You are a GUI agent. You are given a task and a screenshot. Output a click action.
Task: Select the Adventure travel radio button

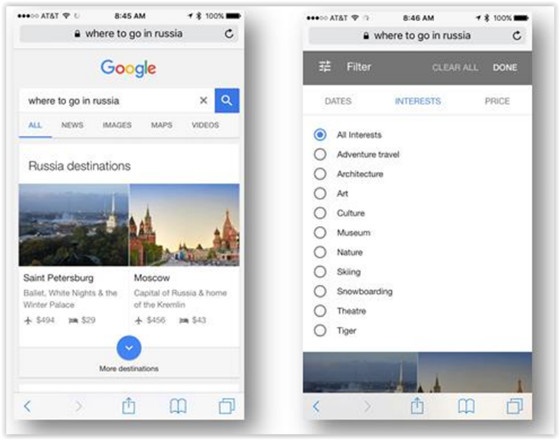(320, 154)
